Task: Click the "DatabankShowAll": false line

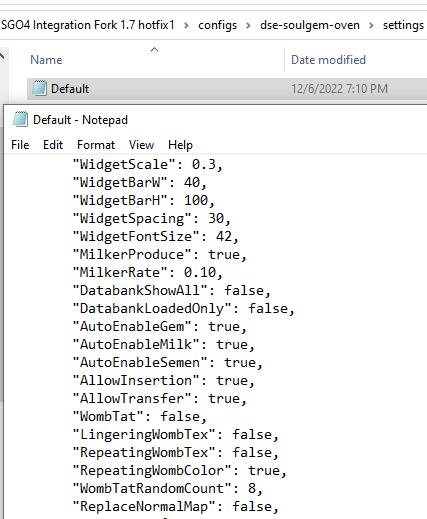Action: coord(172,290)
